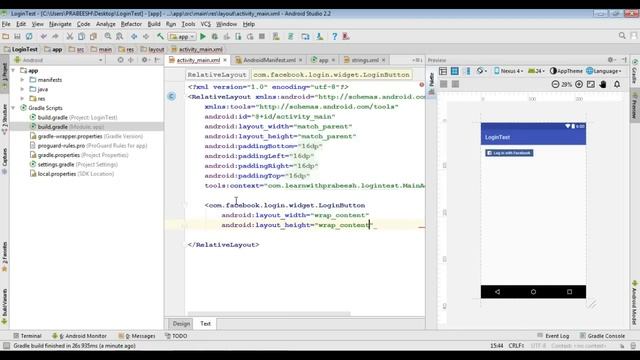Click the green Run app button
The width and height of the screenshot is (640, 360).
tap(202, 36)
